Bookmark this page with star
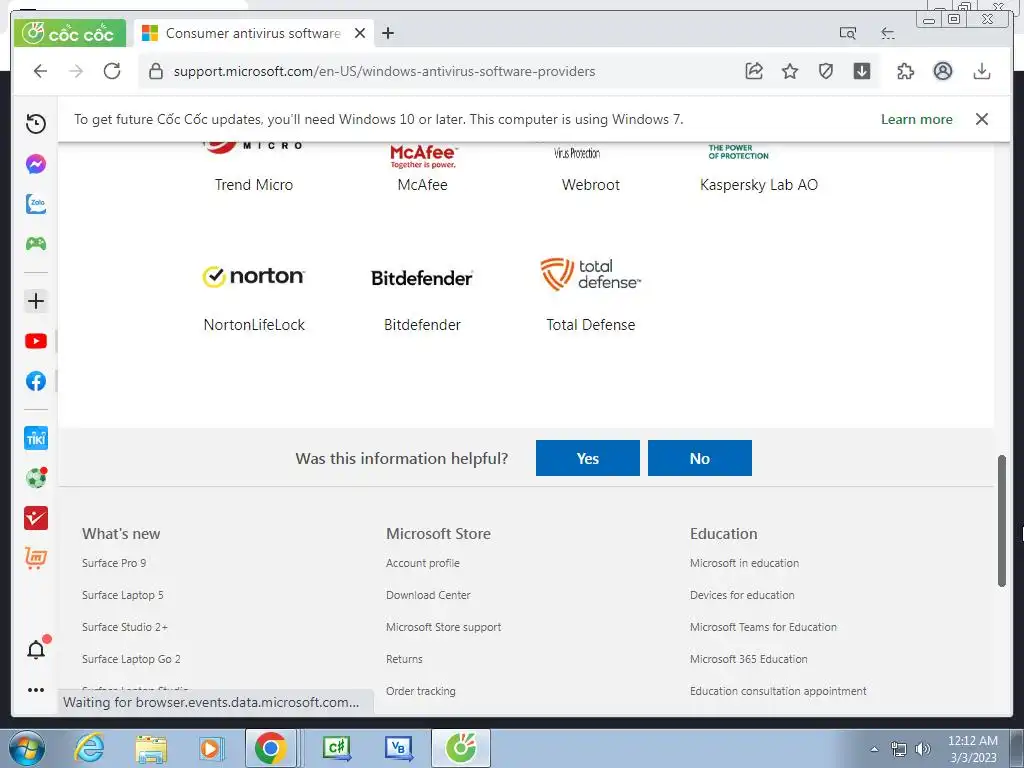Viewport: 1024px width, 768px height. click(790, 71)
